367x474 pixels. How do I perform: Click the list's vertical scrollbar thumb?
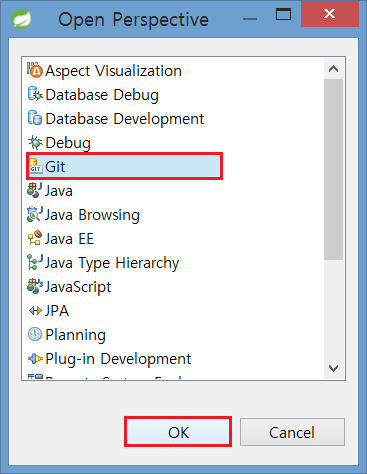coord(333,169)
